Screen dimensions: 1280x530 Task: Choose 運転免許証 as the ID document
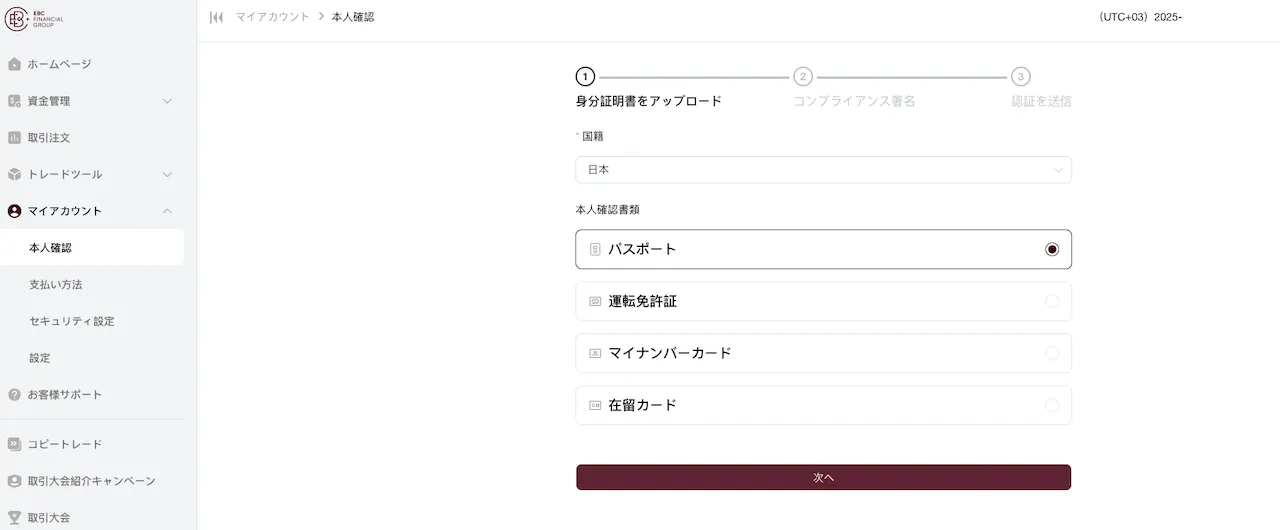(x=823, y=301)
